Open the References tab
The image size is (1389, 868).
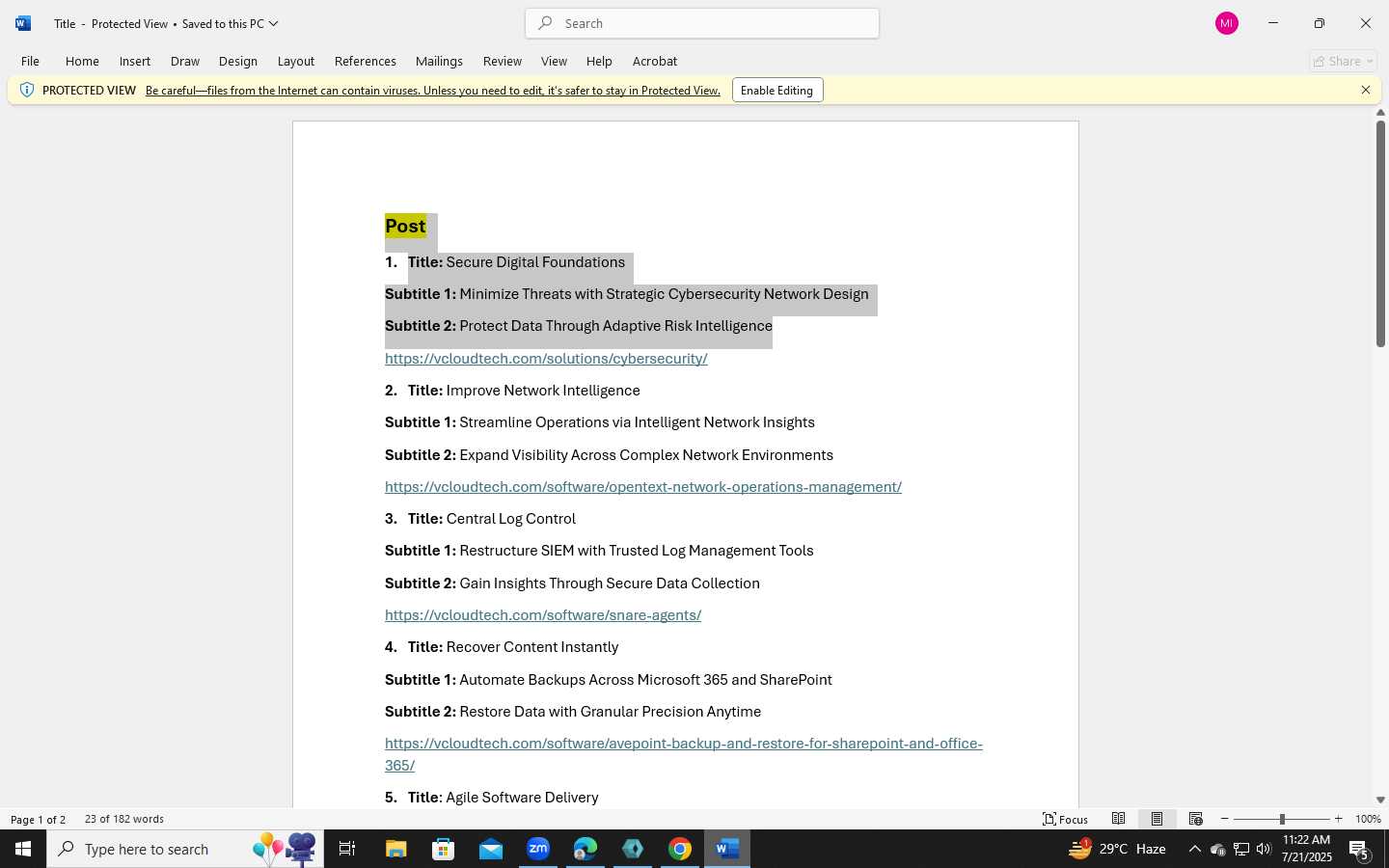click(x=366, y=61)
